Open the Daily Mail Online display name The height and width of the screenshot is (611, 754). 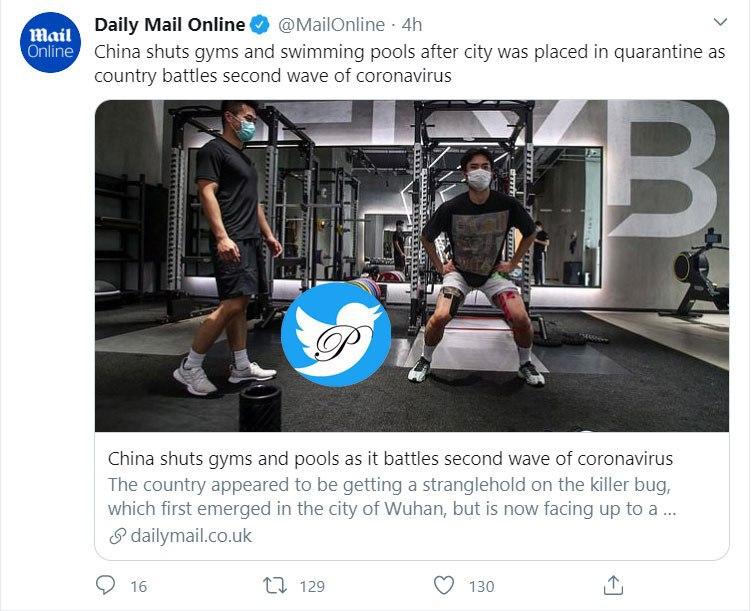click(169, 24)
